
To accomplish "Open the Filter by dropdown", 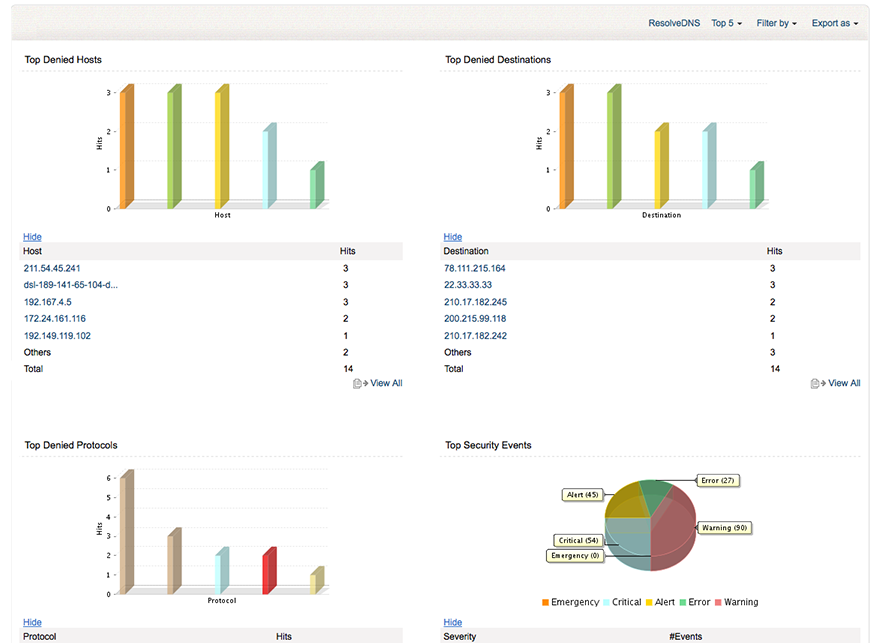I will (x=777, y=23).
